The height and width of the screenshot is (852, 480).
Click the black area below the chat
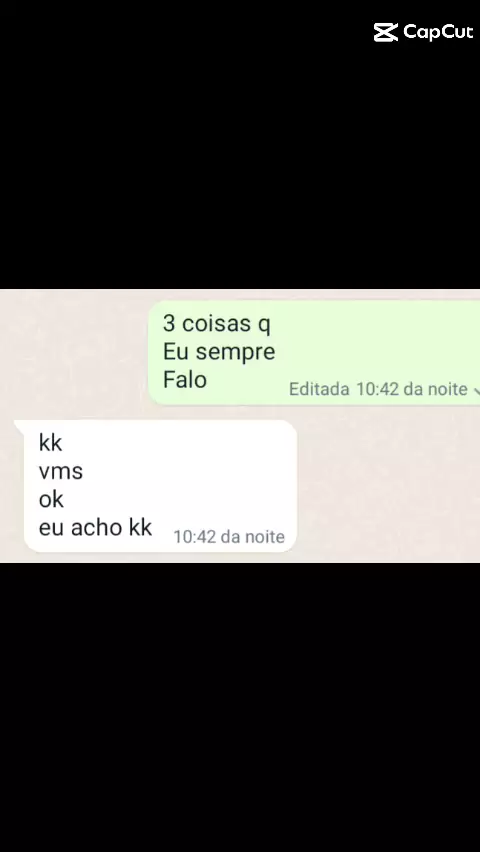click(240, 706)
